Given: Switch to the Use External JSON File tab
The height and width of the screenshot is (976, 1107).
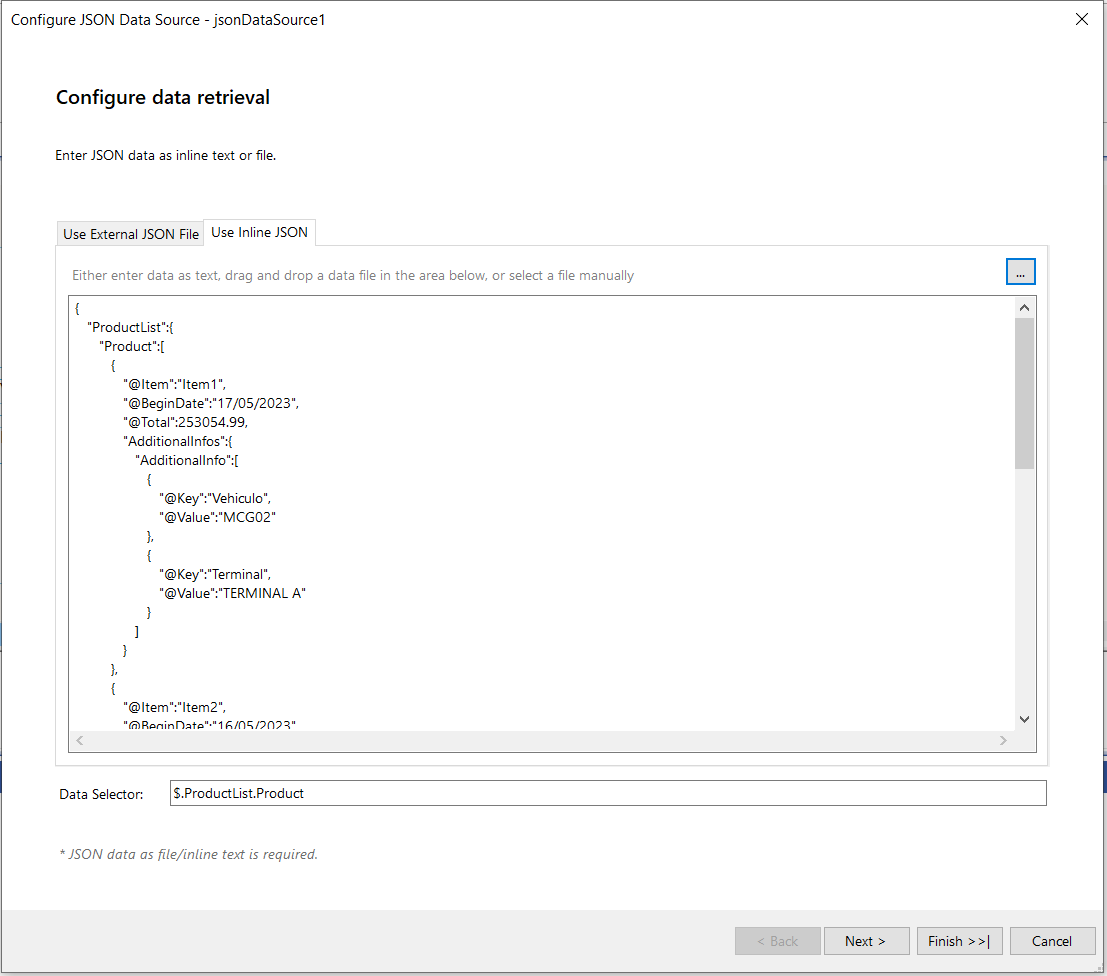Looking at the screenshot, I should [131, 234].
